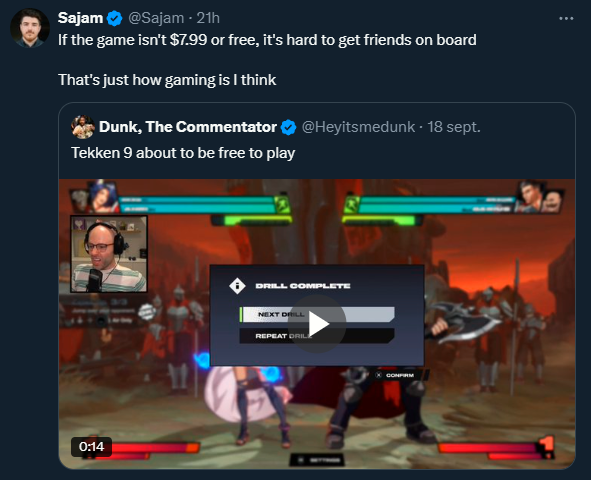Click the Confirm prompt icon in video

tap(379, 375)
